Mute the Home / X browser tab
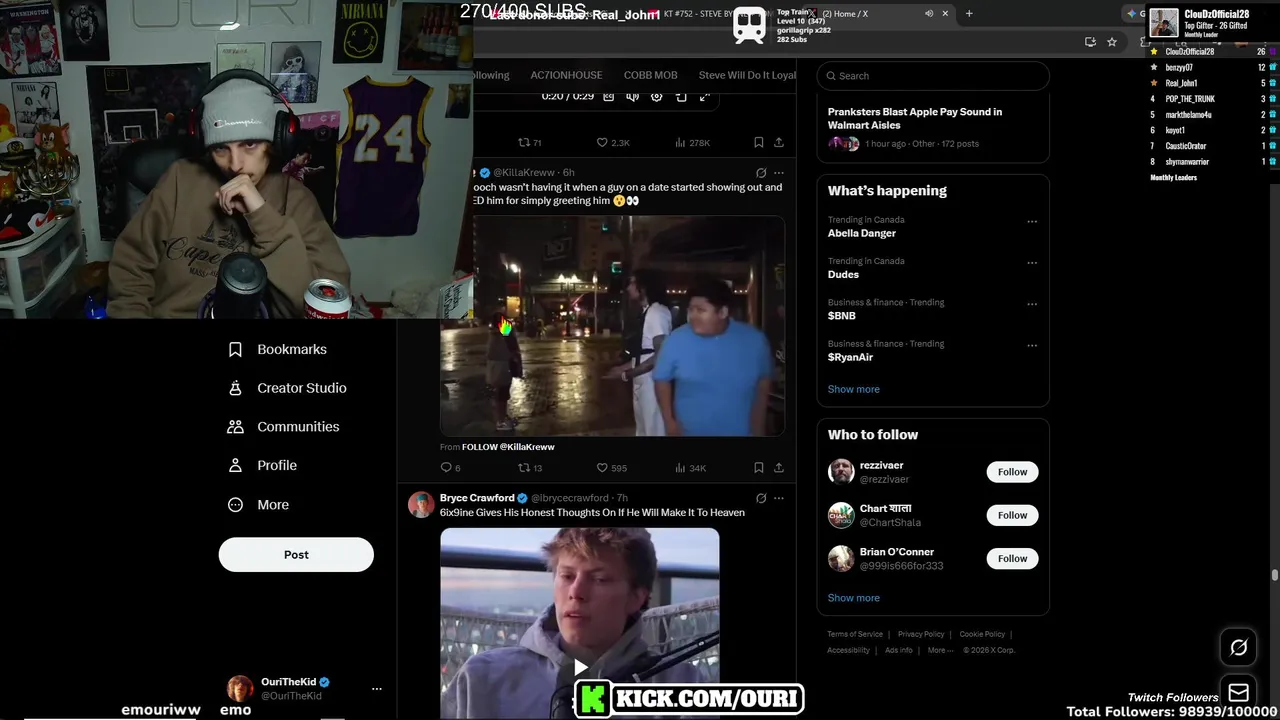 (929, 14)
